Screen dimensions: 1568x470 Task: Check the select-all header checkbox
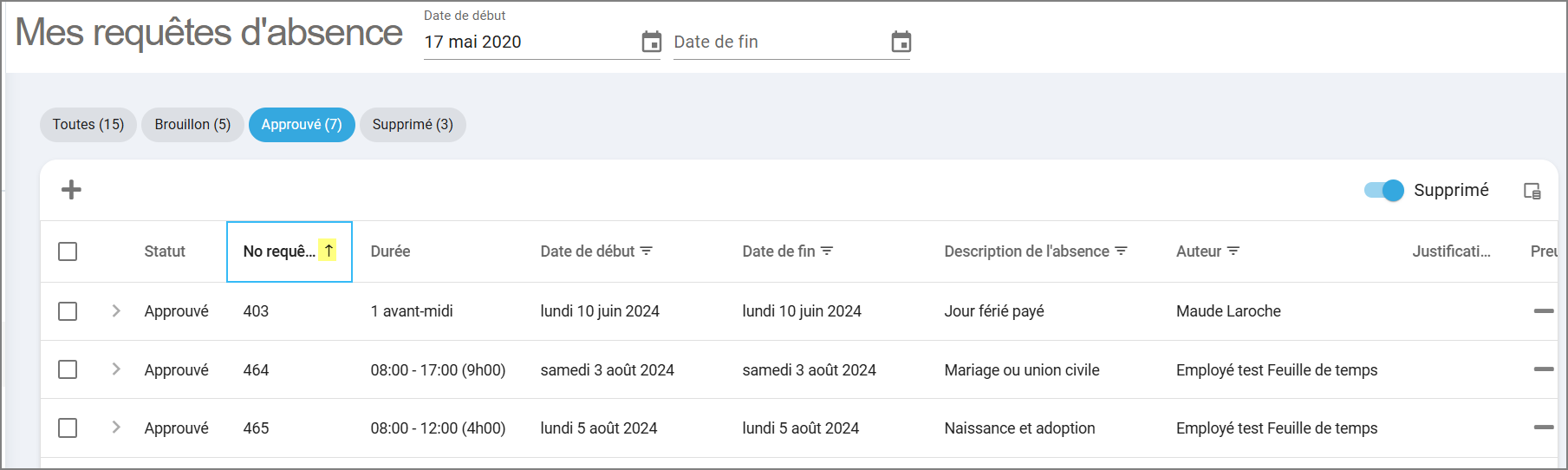tap(68, 251)
